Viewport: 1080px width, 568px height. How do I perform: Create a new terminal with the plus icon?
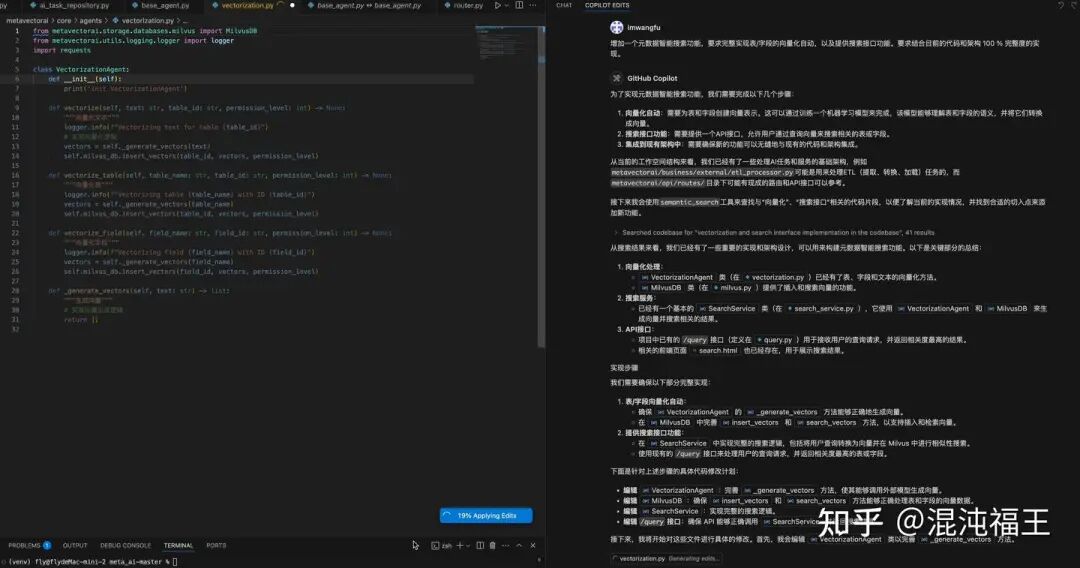click(460, 545)
